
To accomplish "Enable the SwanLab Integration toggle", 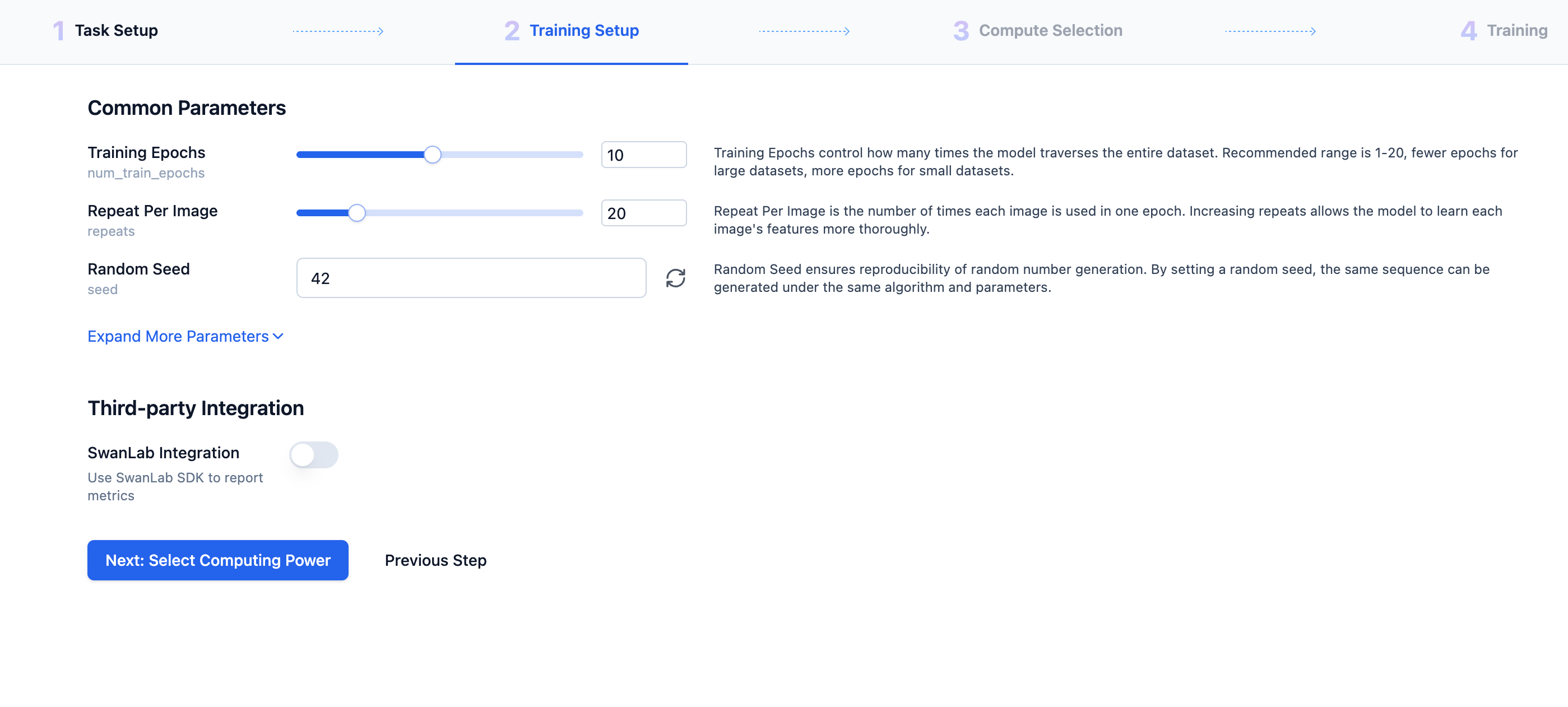I will click(313, 454).
